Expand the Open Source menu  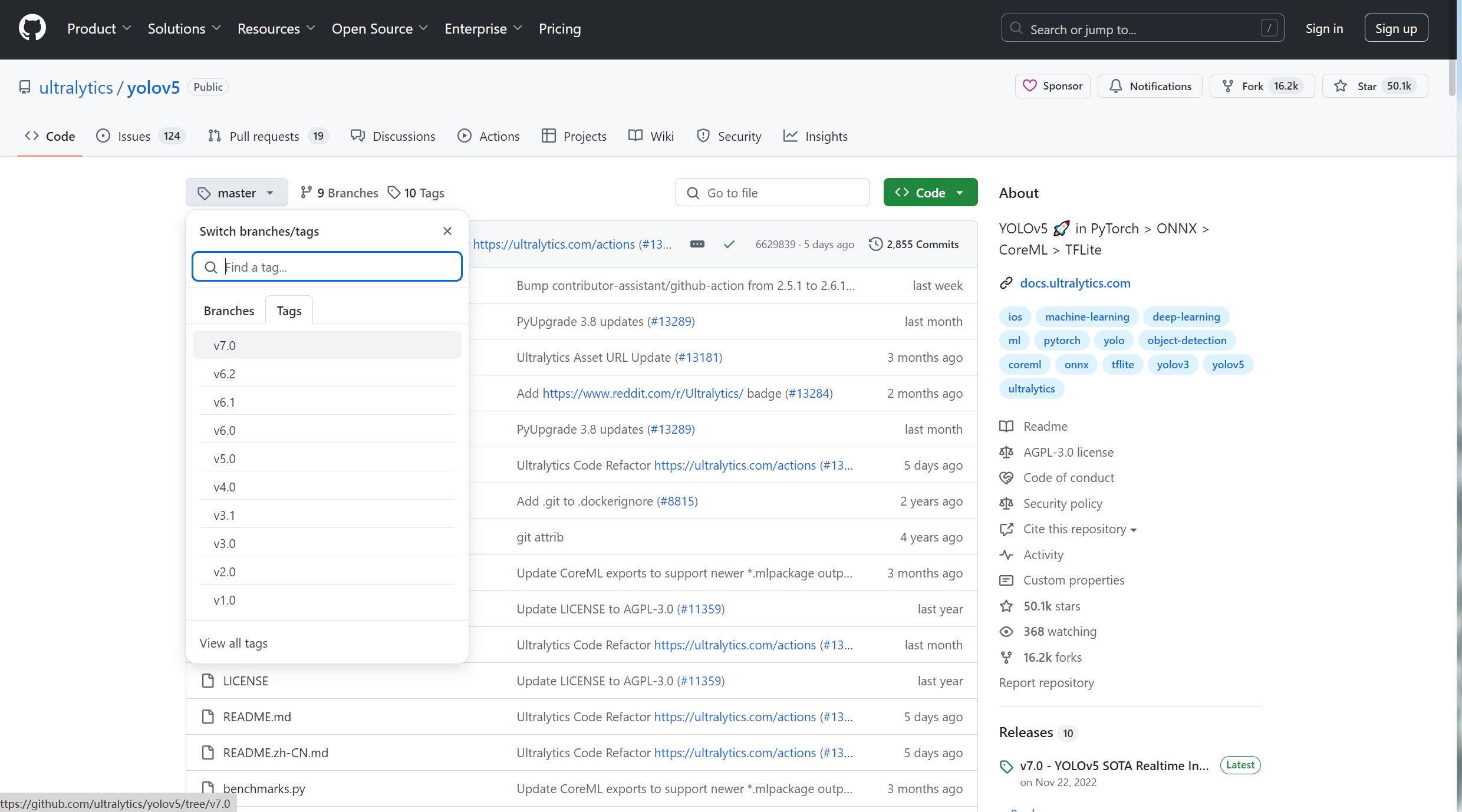click(x=380, y=28)
